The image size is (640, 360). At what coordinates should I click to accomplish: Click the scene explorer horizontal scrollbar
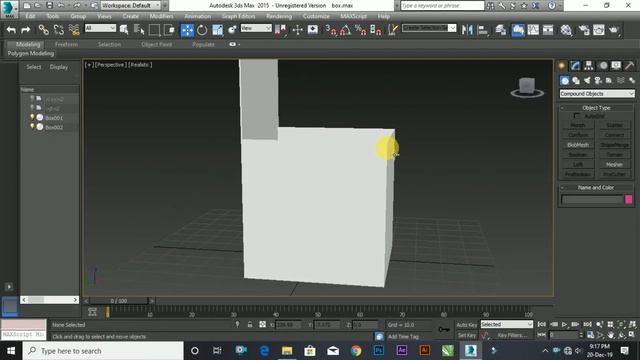click(49, 300)
